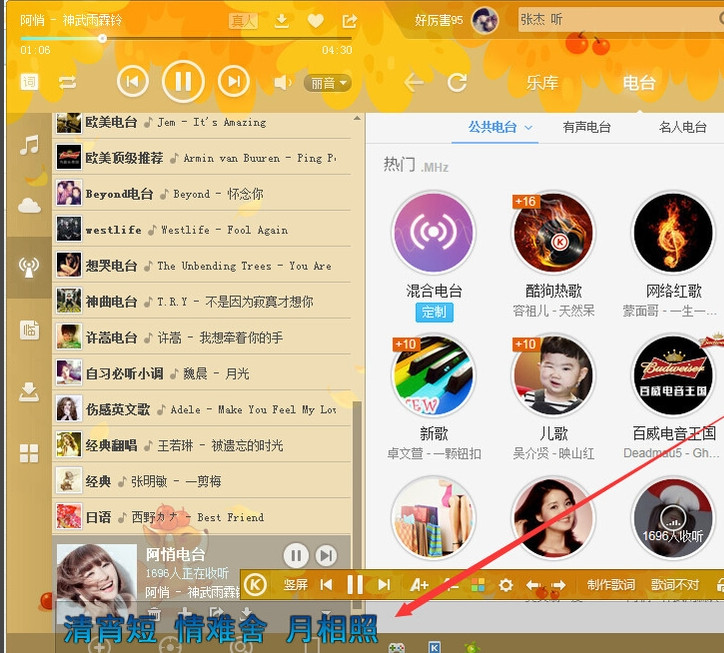
Task: Download the current song from player header
Action: tap(282, 21)
